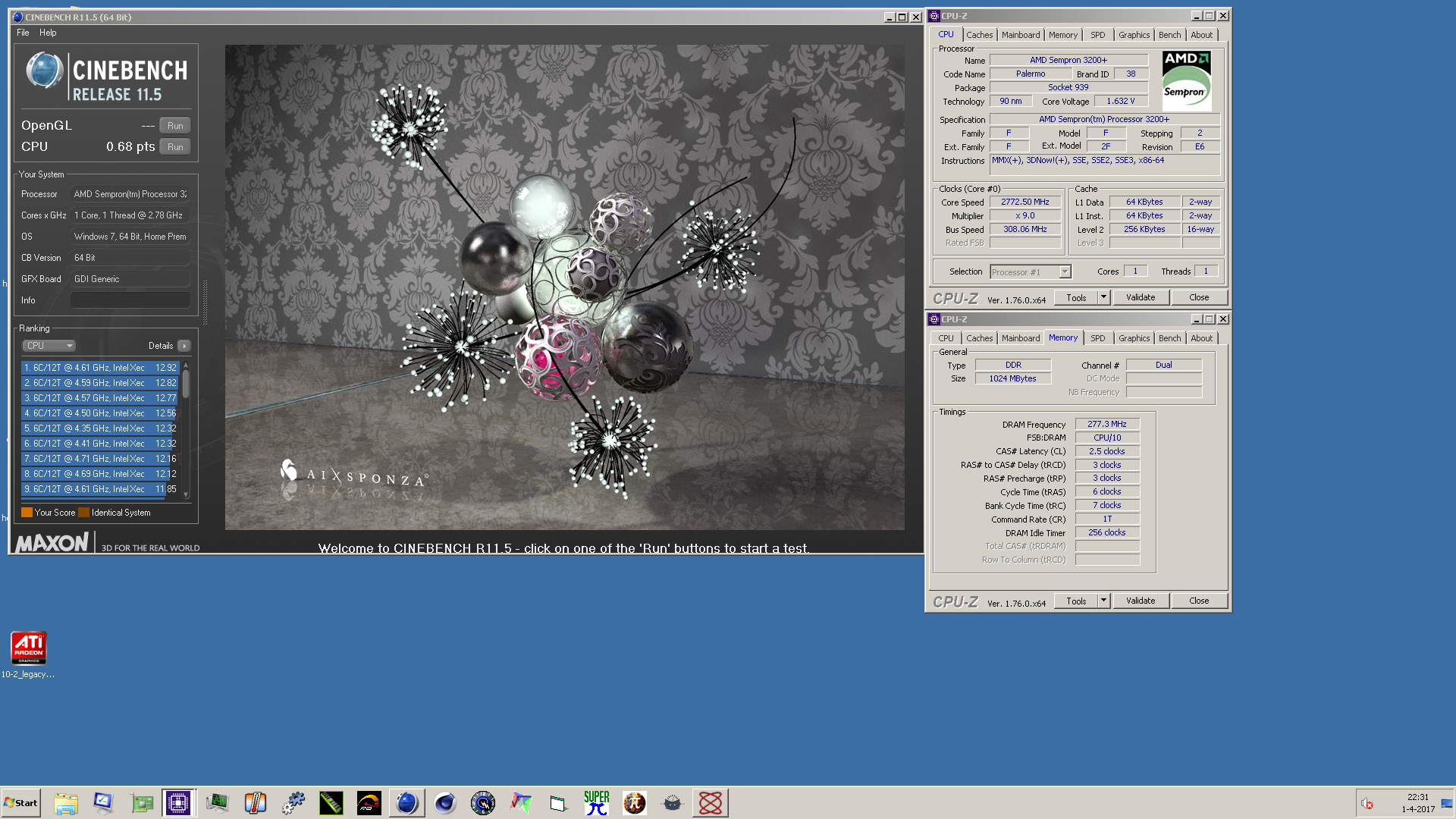Switch to Memory tab in top CPU-Z
Viewport: 1456px width, 819px height.
coord(1063,35)
